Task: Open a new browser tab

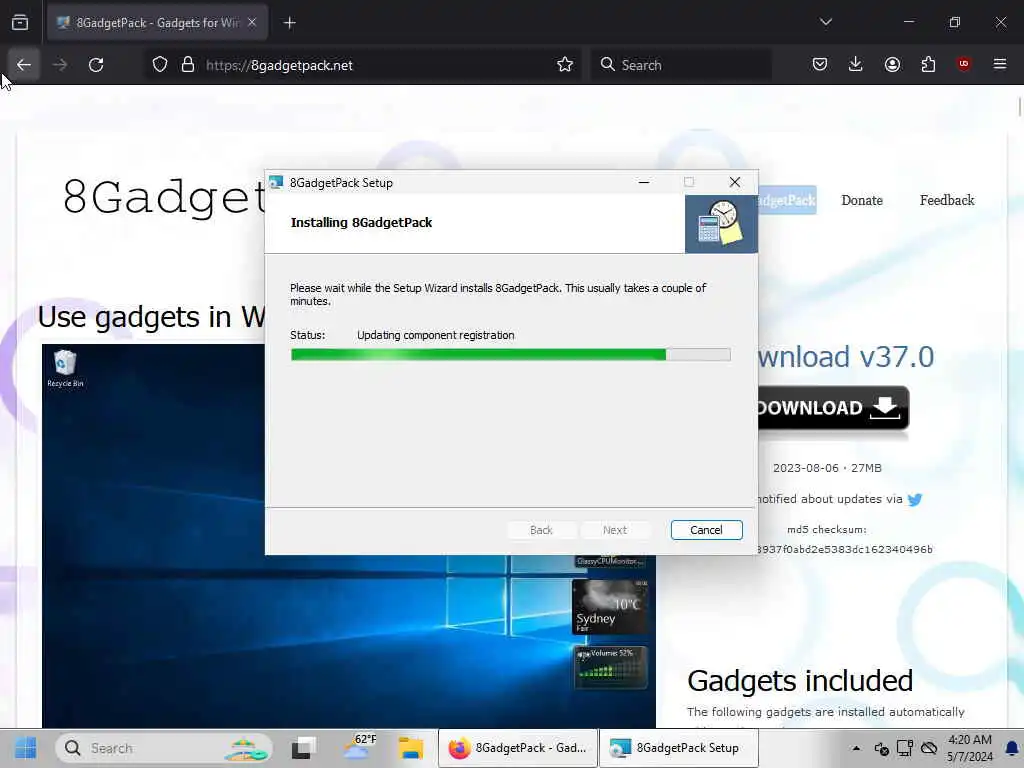Action: [290, 23]
